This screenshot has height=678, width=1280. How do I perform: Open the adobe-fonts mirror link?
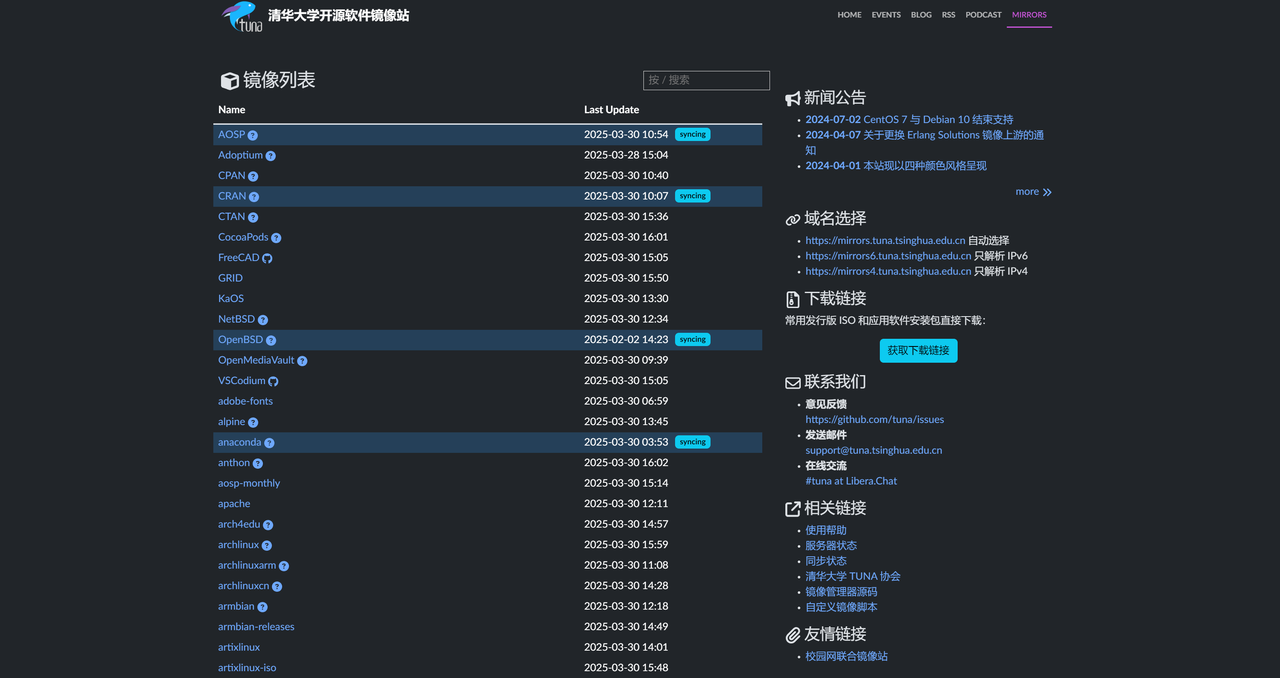(x=245, y=401)
